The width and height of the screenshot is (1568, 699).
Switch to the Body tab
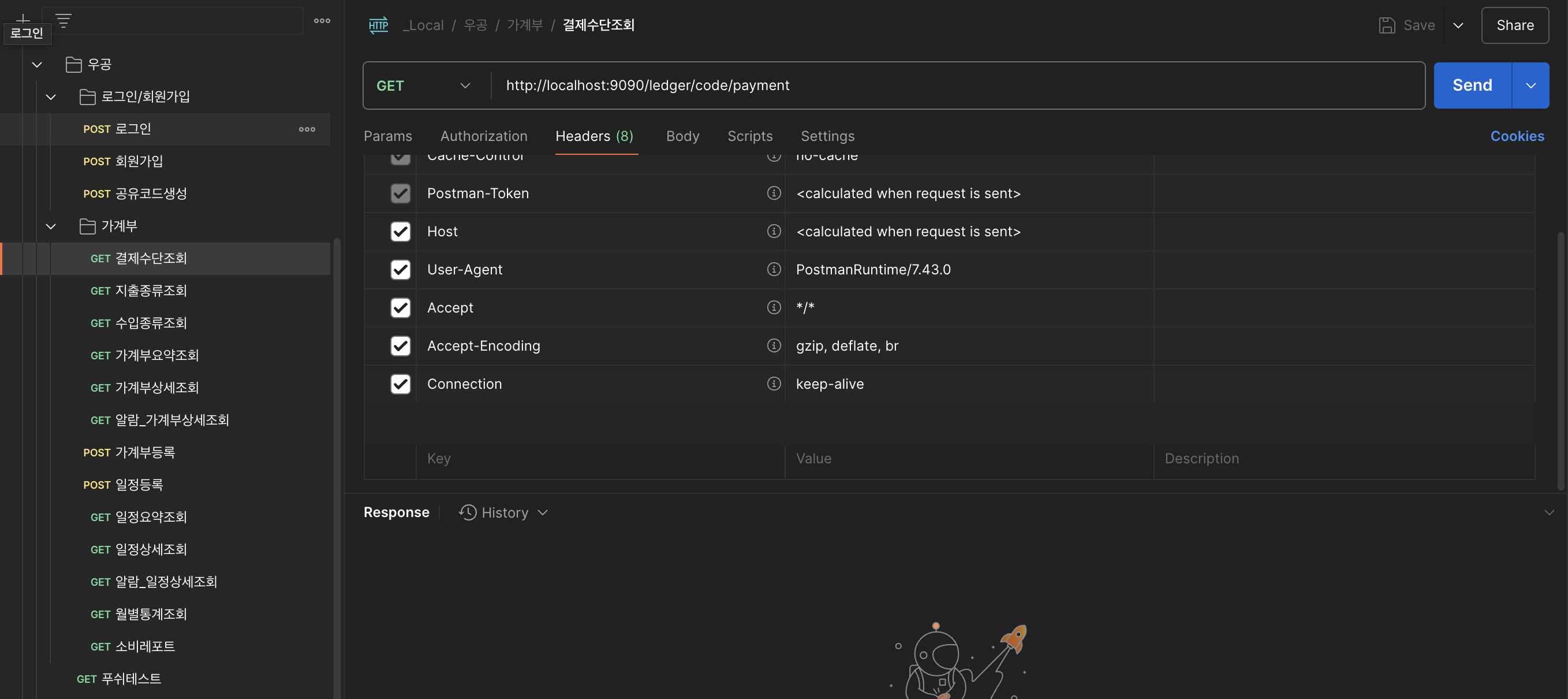pyautogui.click(x=682, y=136)
